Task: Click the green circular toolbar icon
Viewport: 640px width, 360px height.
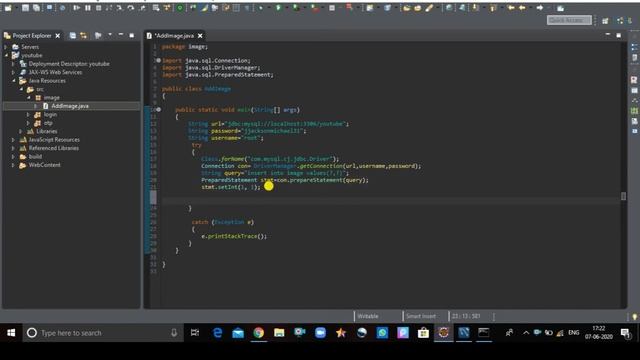Action: tap(180, 8)
